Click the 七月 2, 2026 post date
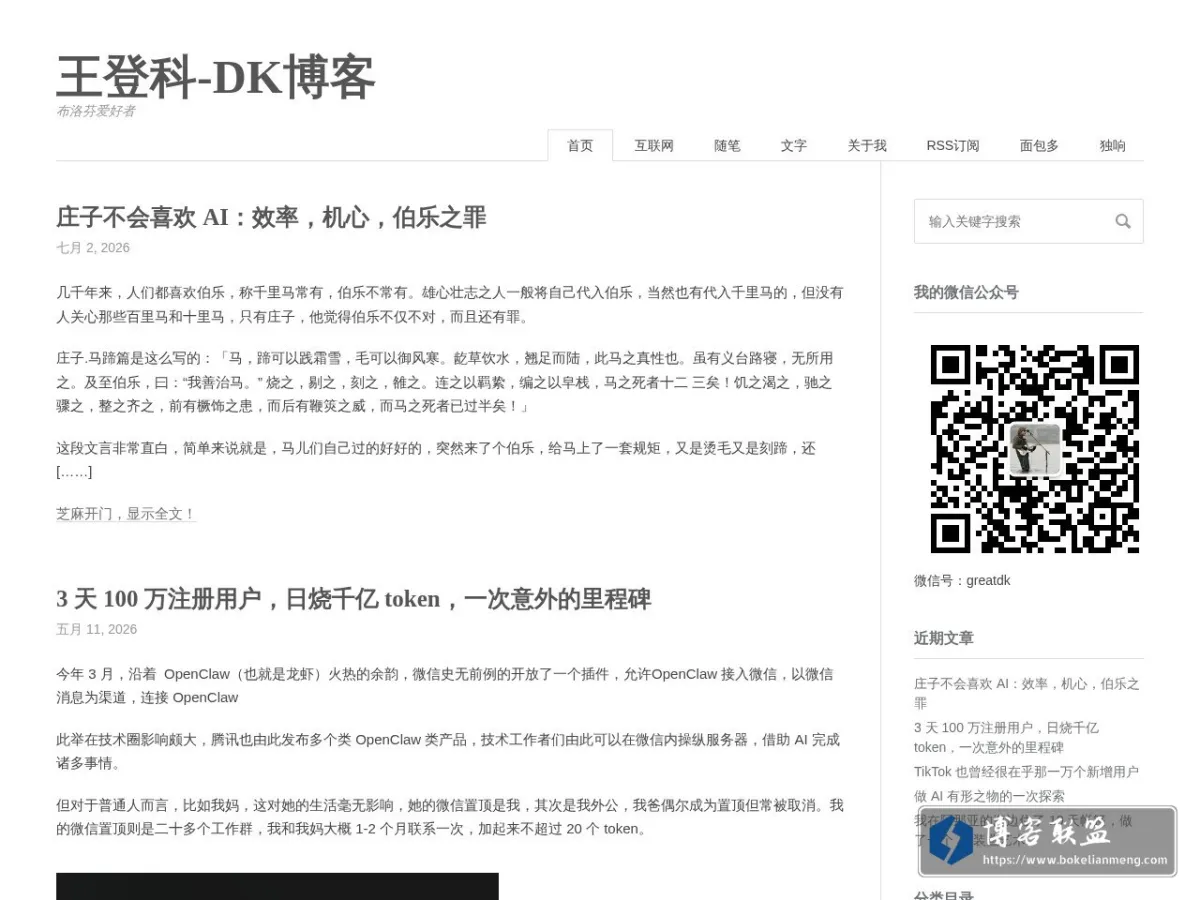The width and height of the screenshot is (1200, 900). pyautogui.click(x=93, y=247)
